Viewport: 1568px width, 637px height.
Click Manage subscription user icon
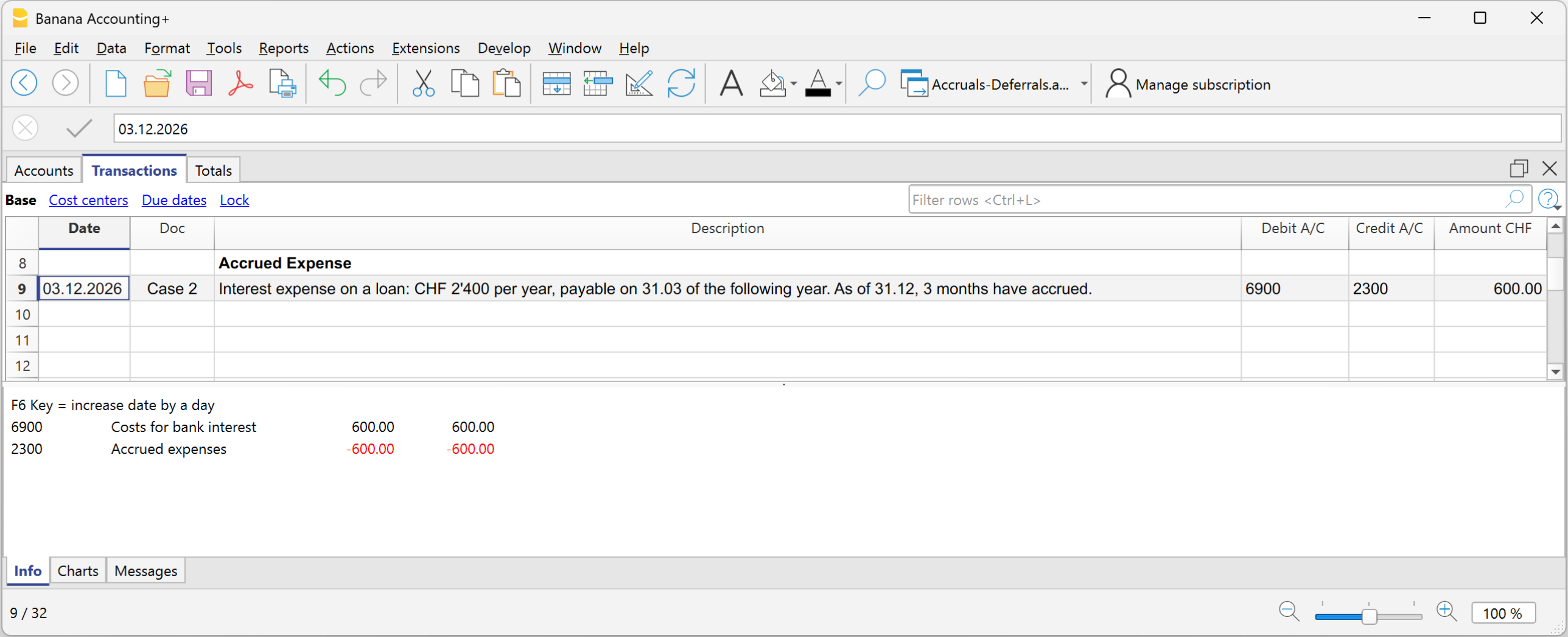1118,83
